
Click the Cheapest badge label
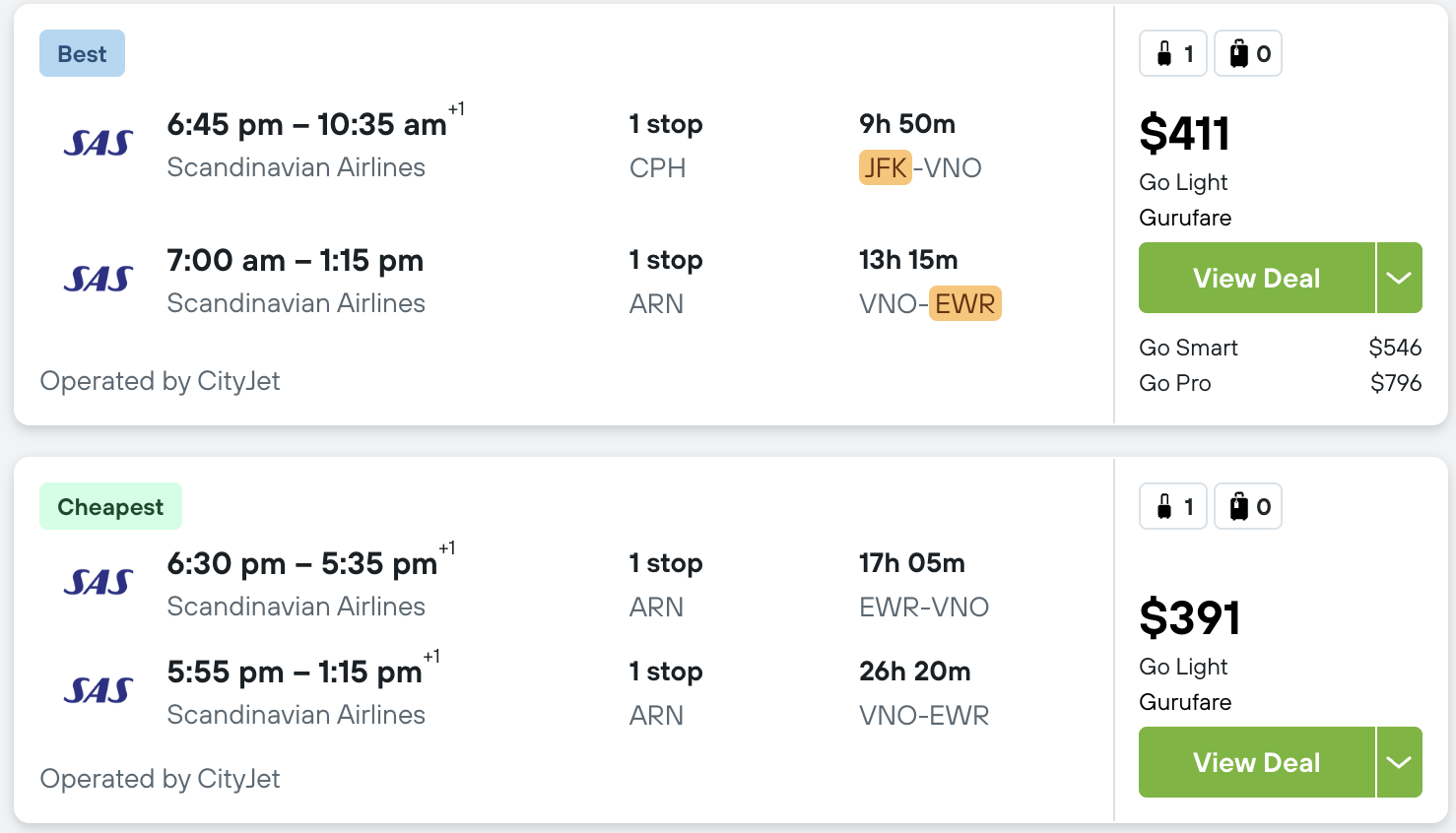pos(110,507)
